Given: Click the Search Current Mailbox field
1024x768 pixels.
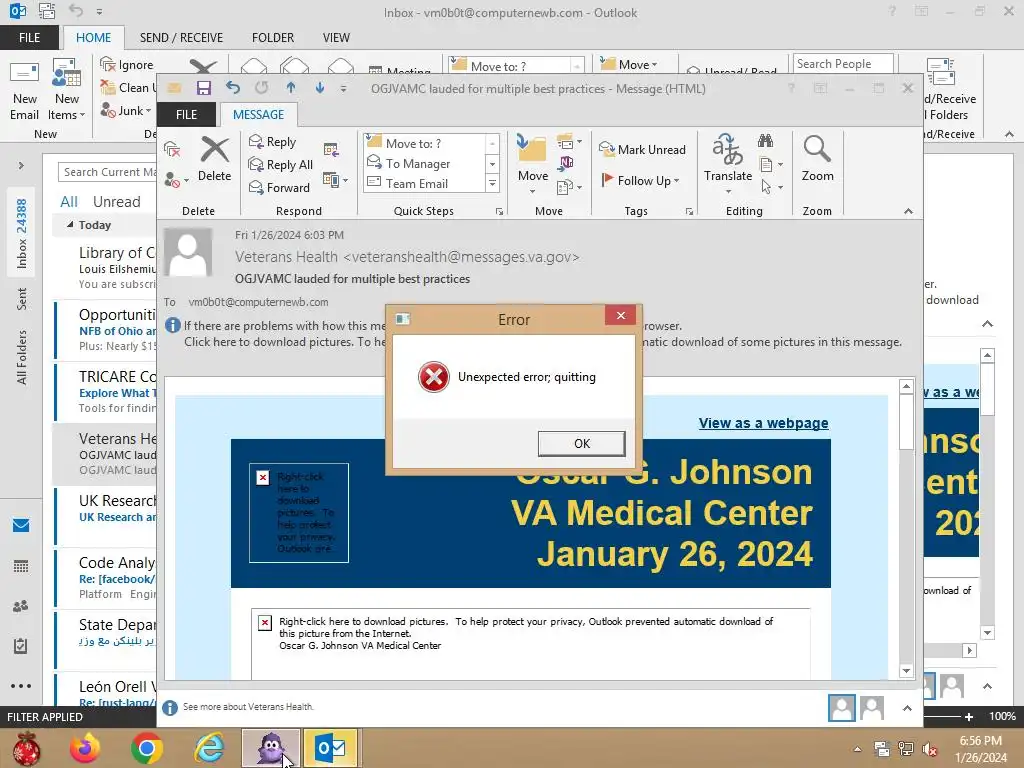Looking at the screenshot, I should [x=108, y=172].
